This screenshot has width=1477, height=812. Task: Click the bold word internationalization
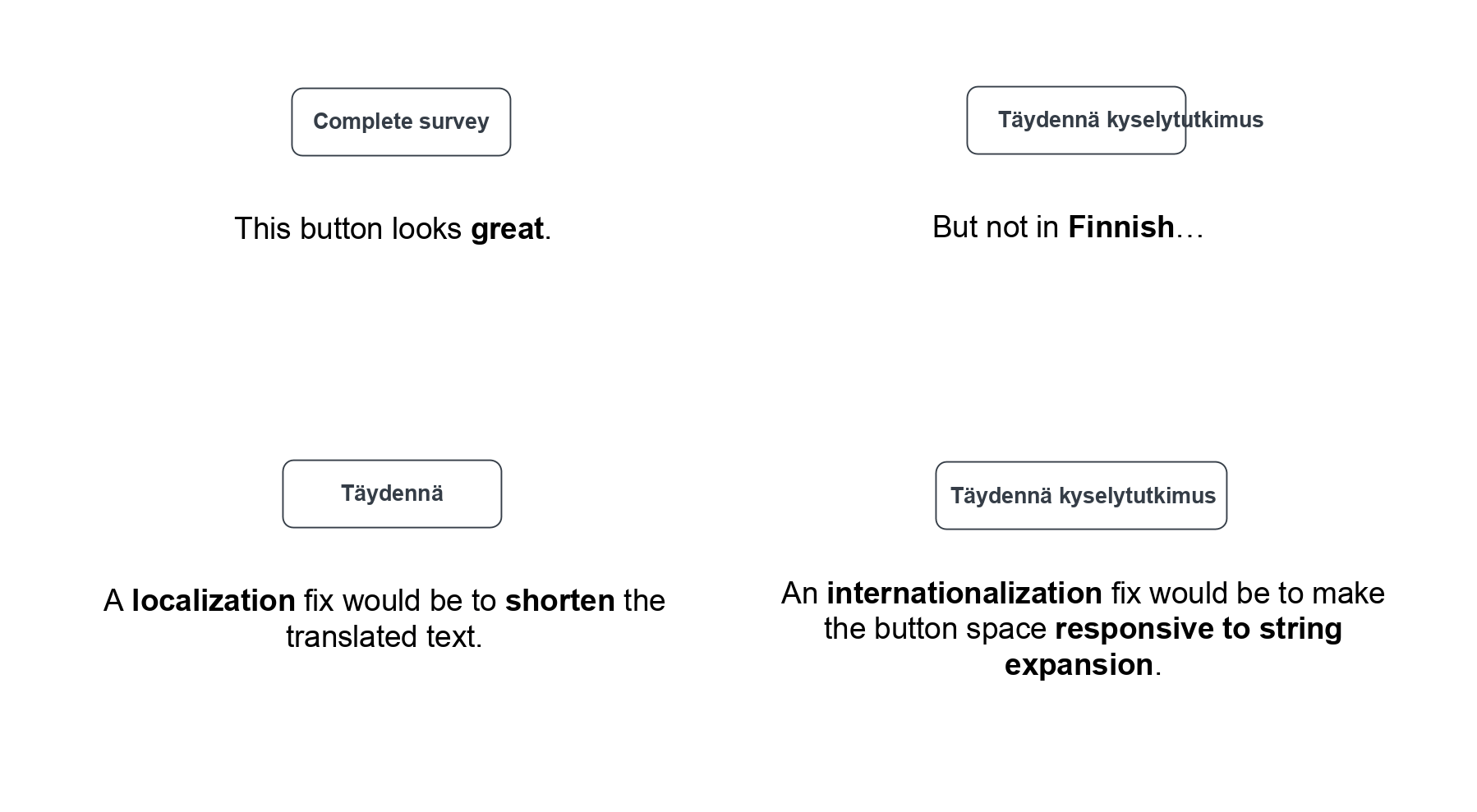[x=964, y=593]
